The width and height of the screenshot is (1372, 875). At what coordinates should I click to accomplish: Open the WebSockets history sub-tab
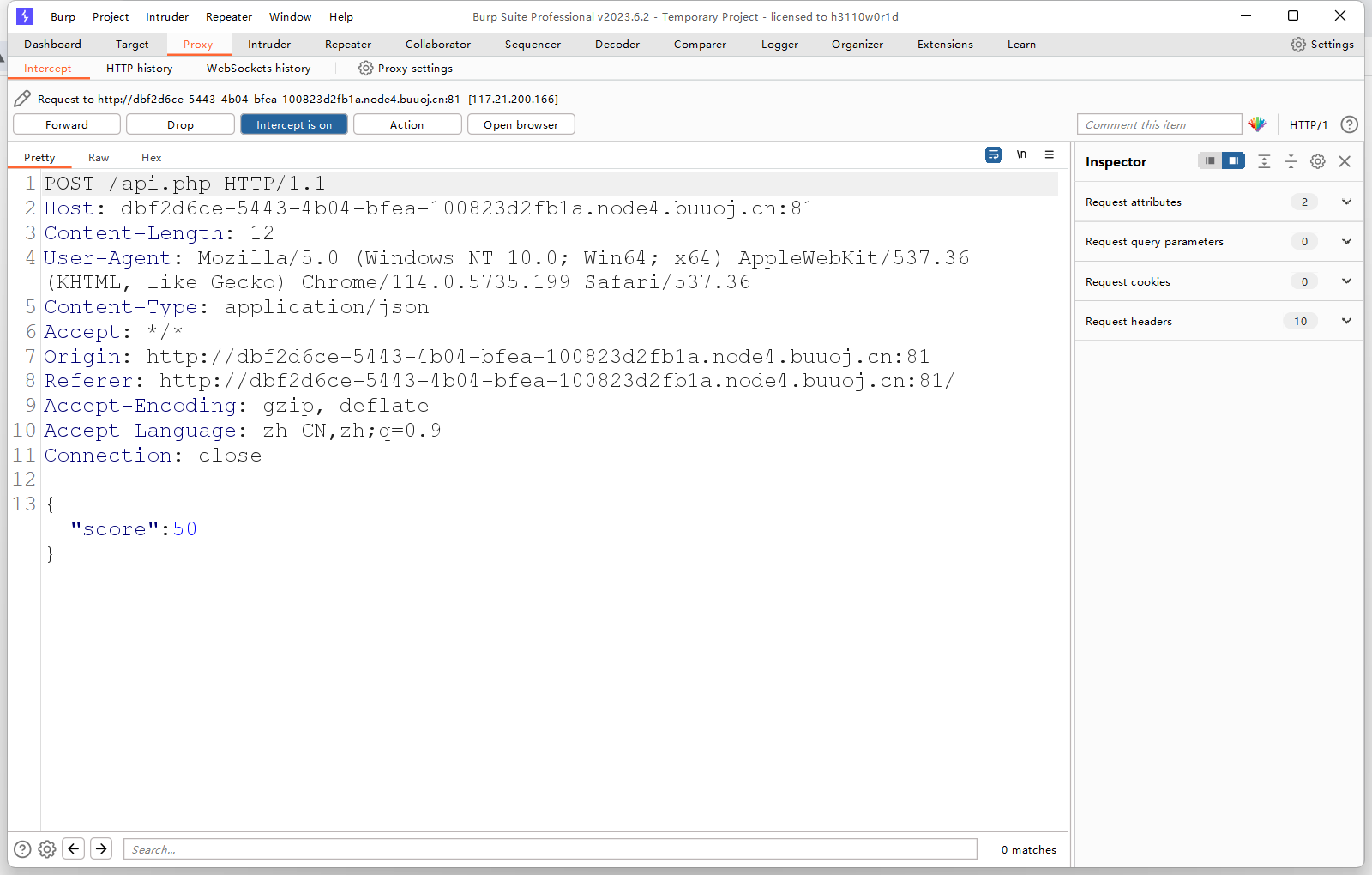(x=258, y=69)
